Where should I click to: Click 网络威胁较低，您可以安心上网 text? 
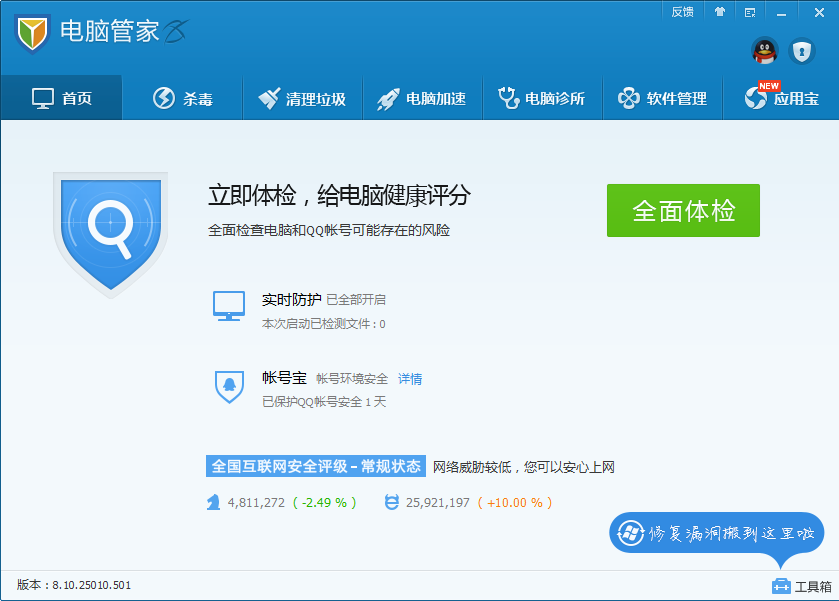click(523, 467)
